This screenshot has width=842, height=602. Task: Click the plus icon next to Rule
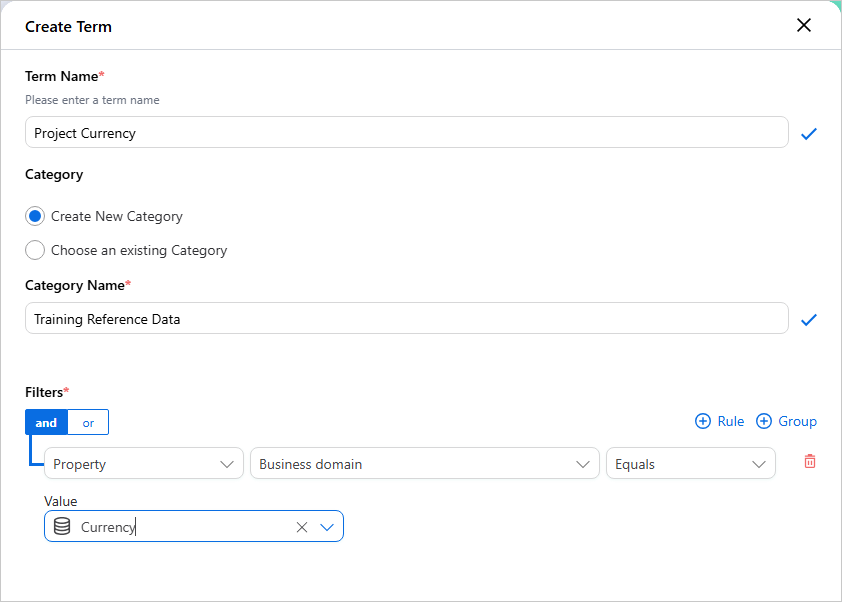tap(703, 421)
